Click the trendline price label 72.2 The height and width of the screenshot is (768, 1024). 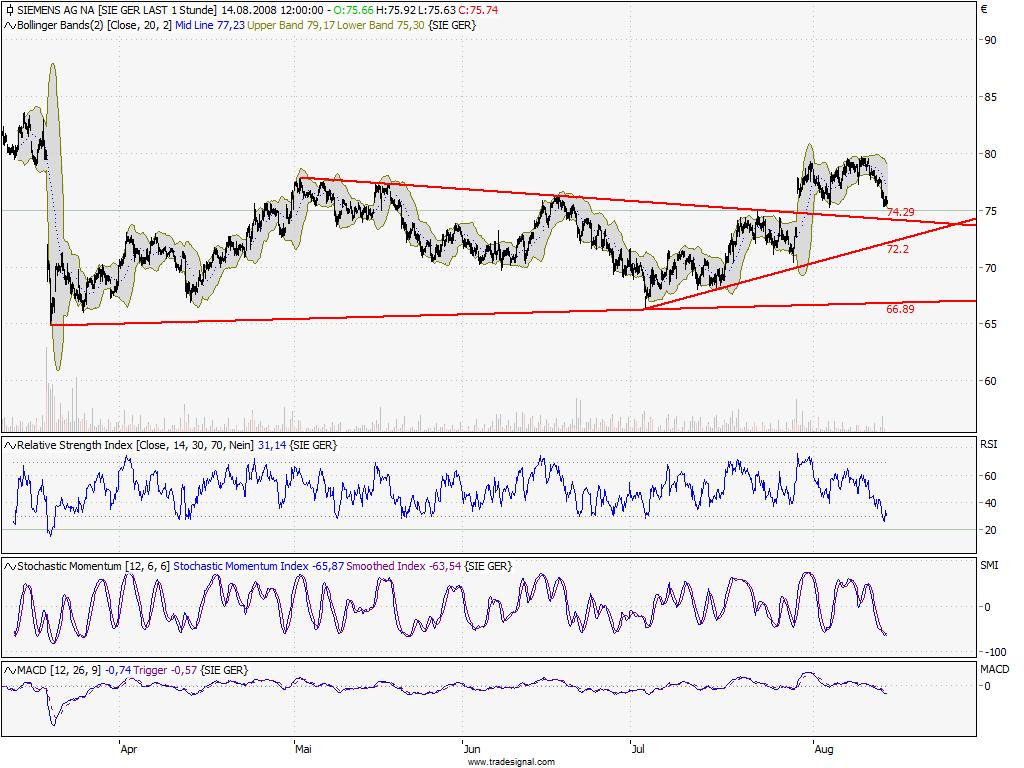point(897,249)
